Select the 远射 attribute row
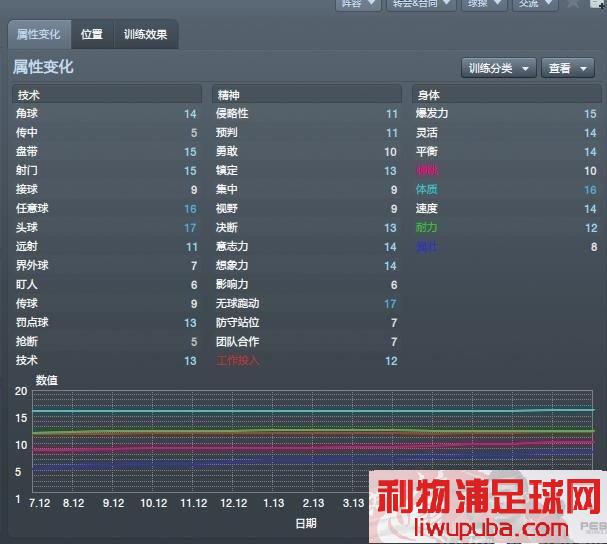The image size is (607, 544). (107, 246)
